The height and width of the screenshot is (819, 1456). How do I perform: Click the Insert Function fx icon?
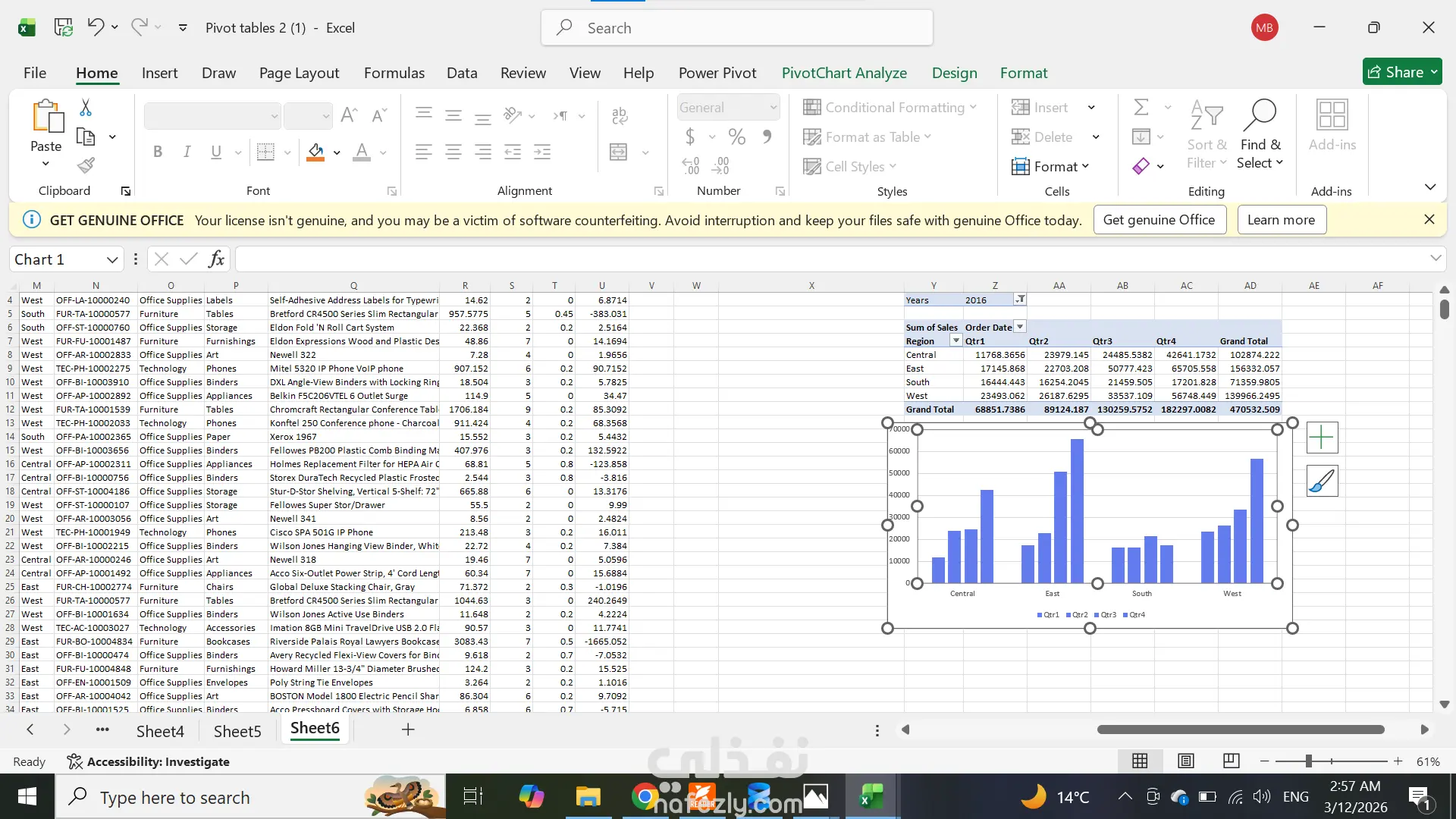[216, 259]
